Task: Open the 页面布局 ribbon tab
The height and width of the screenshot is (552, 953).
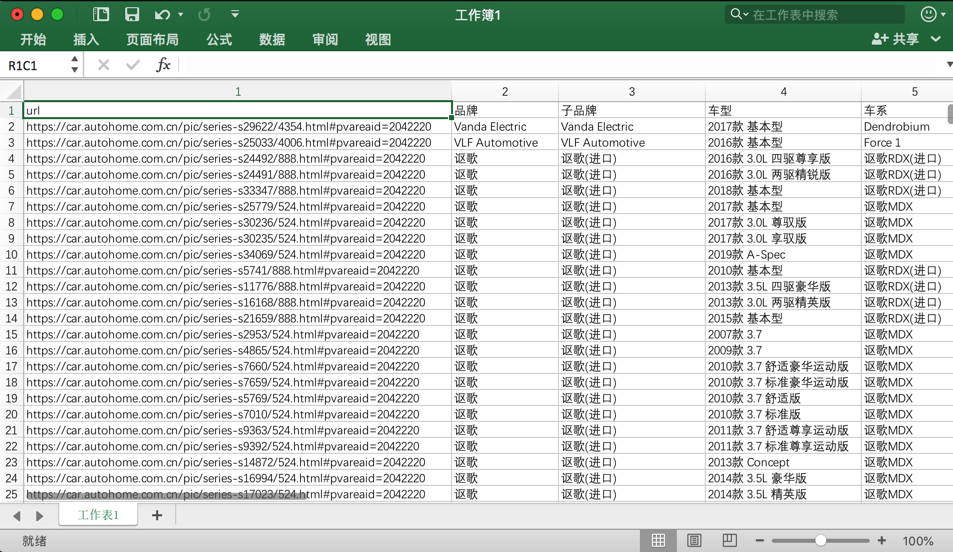Action: click(152, 40)
